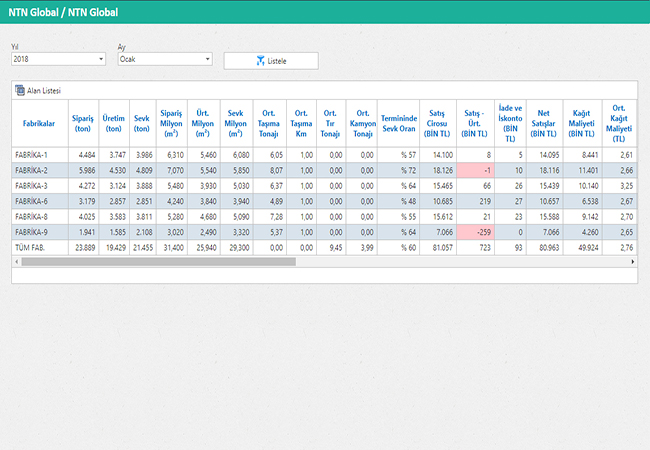
Task: Click the horizontal scrollbar thumb under table
Action: (x=158, y=261)
